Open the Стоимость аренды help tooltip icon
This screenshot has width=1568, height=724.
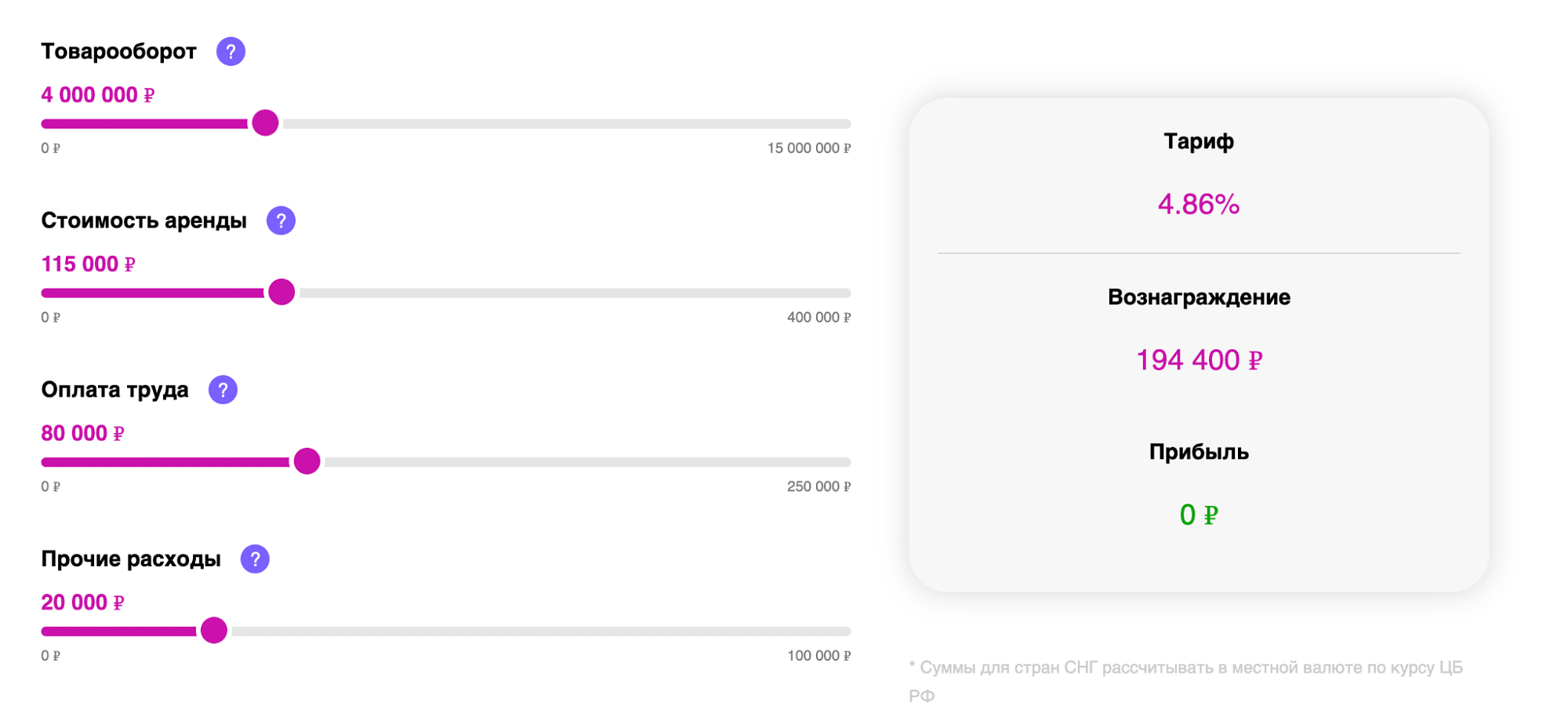tap(281, 221)
